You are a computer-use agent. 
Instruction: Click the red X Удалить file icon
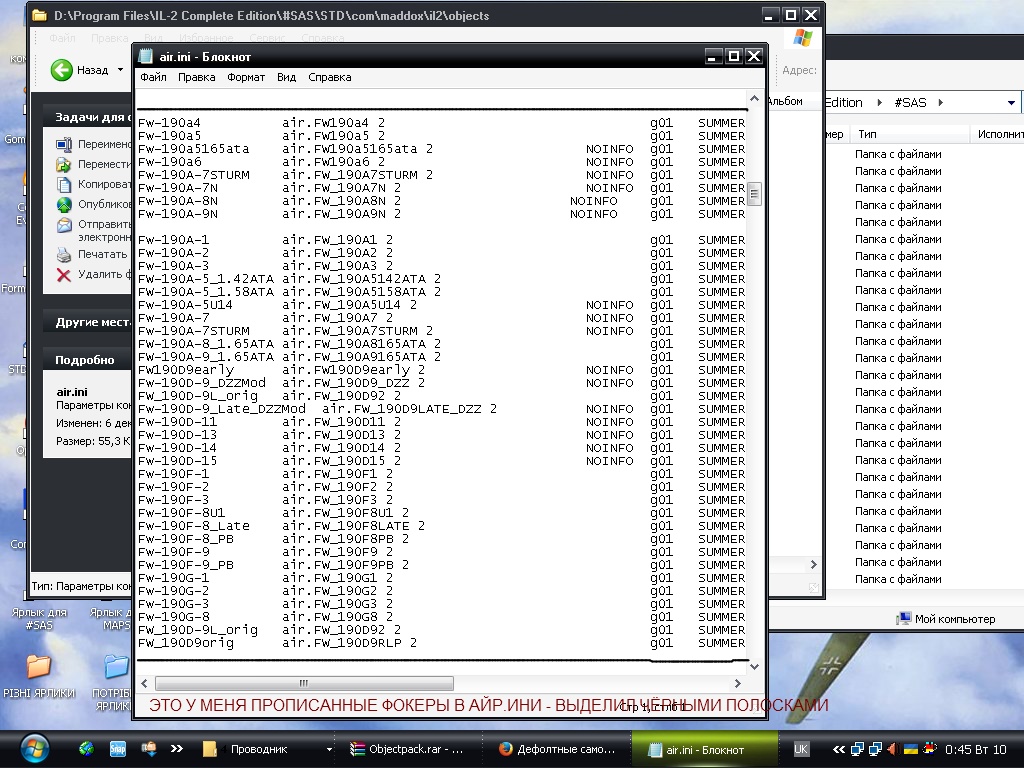coord(64,275)
